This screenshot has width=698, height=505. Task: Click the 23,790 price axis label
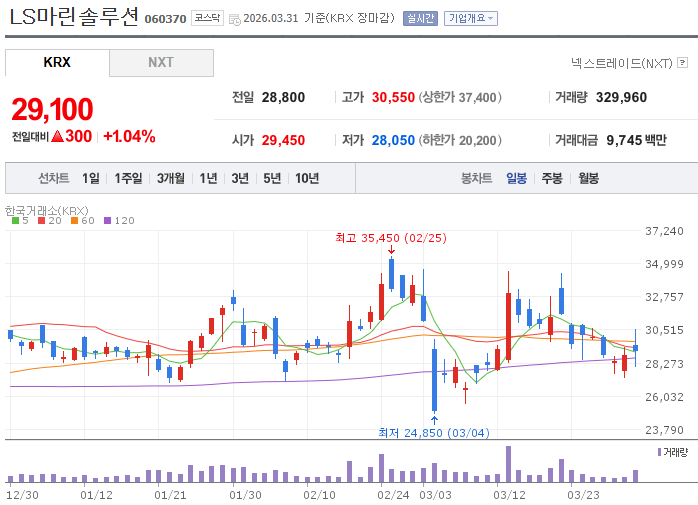(x=664, y=430)
